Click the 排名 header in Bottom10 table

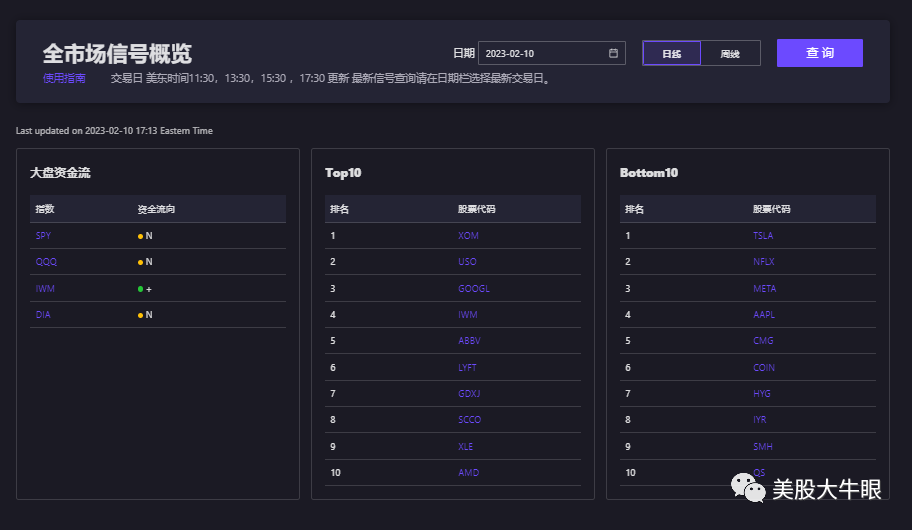(x=635, y=209)
